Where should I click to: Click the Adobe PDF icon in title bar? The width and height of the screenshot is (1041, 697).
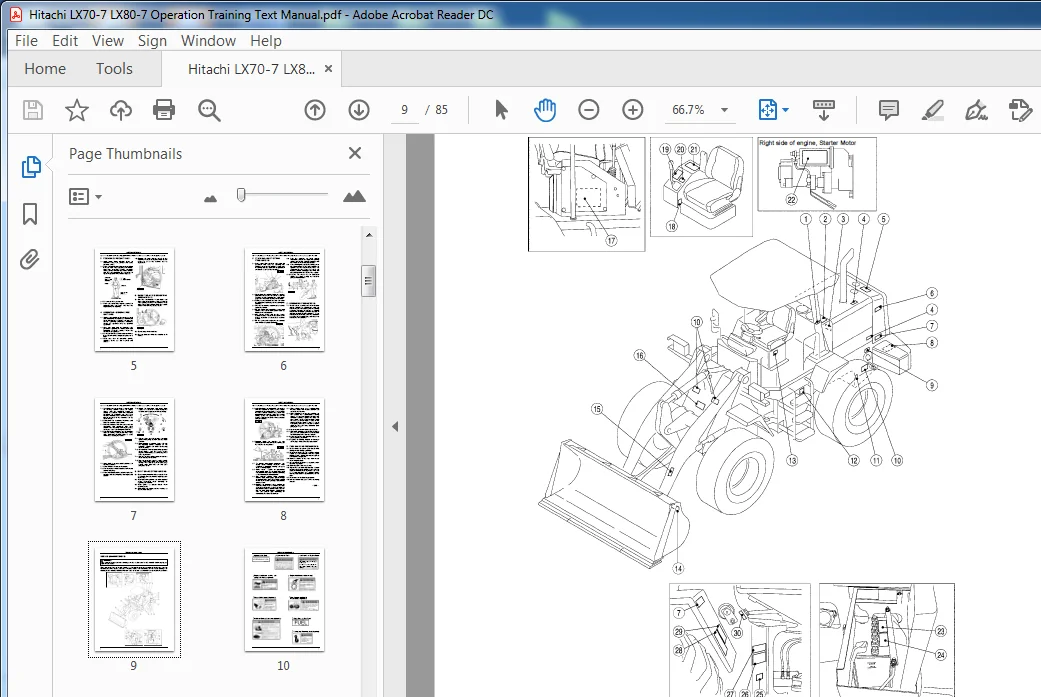pos(16,14)
